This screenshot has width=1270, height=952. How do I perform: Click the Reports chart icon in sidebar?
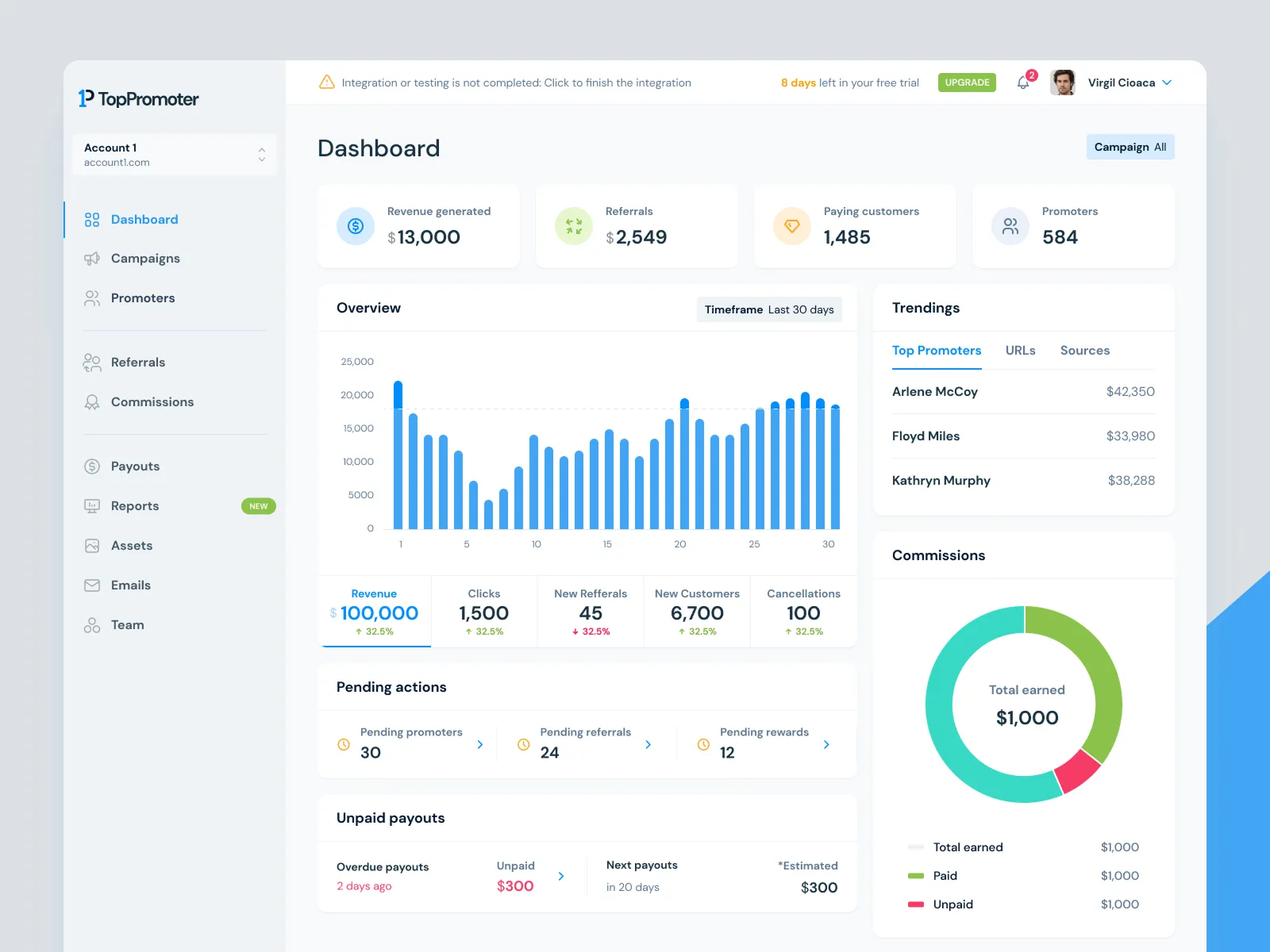92,506
